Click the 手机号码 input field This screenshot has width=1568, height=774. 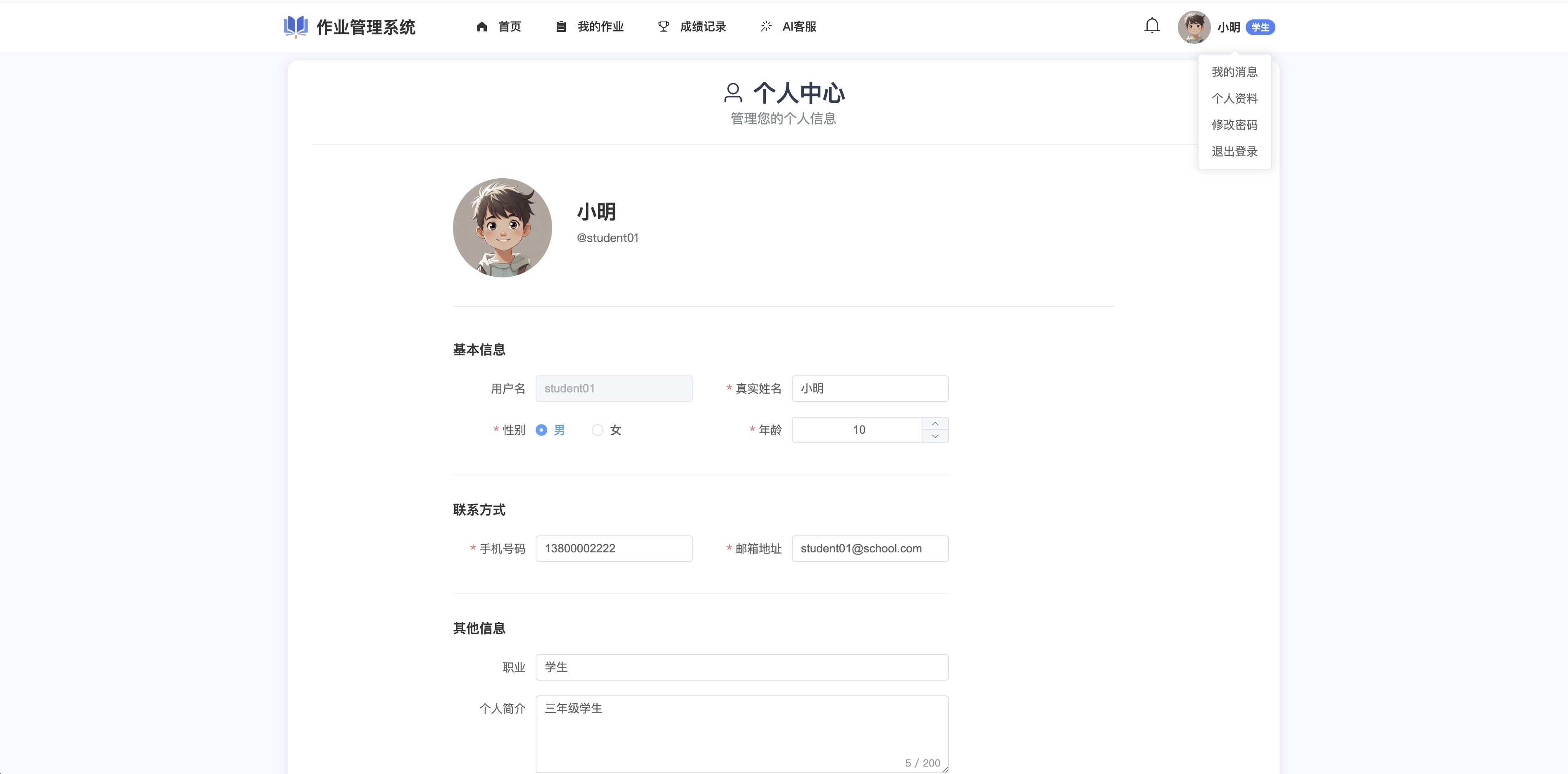(x=614, y=549)
